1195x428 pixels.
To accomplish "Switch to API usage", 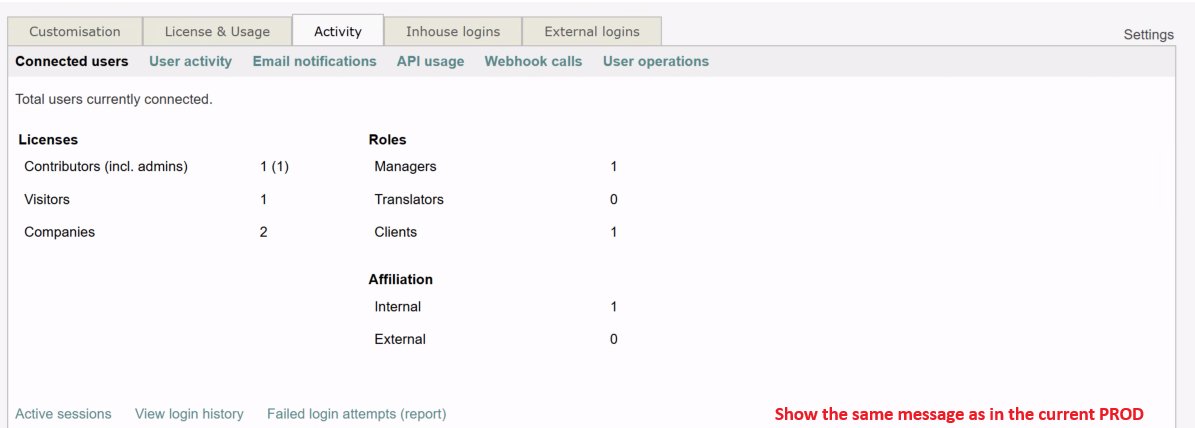I will [430, 61].
